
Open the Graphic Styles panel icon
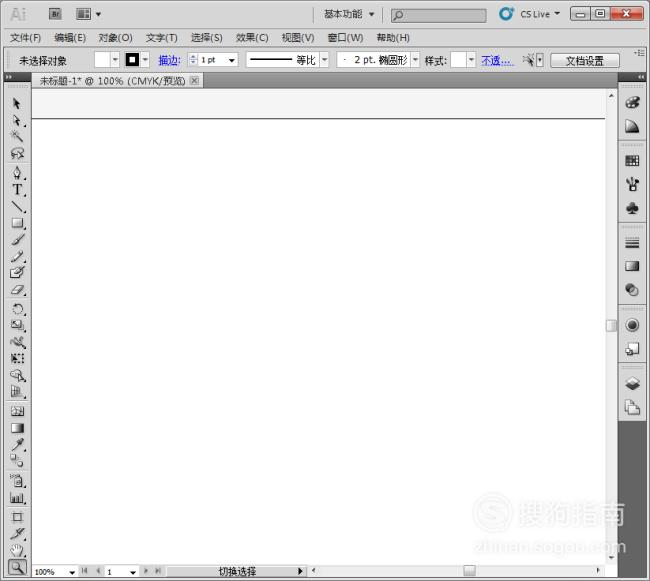[632, 349]
